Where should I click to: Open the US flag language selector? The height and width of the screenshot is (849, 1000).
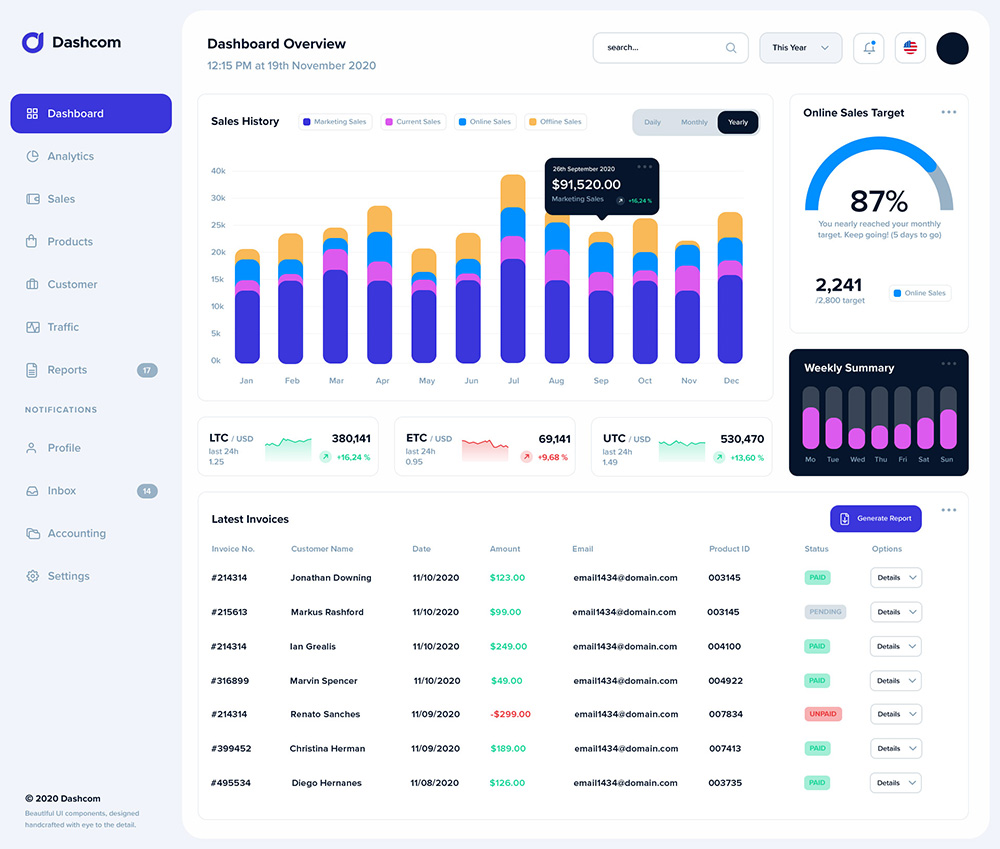tap(910, 48)
